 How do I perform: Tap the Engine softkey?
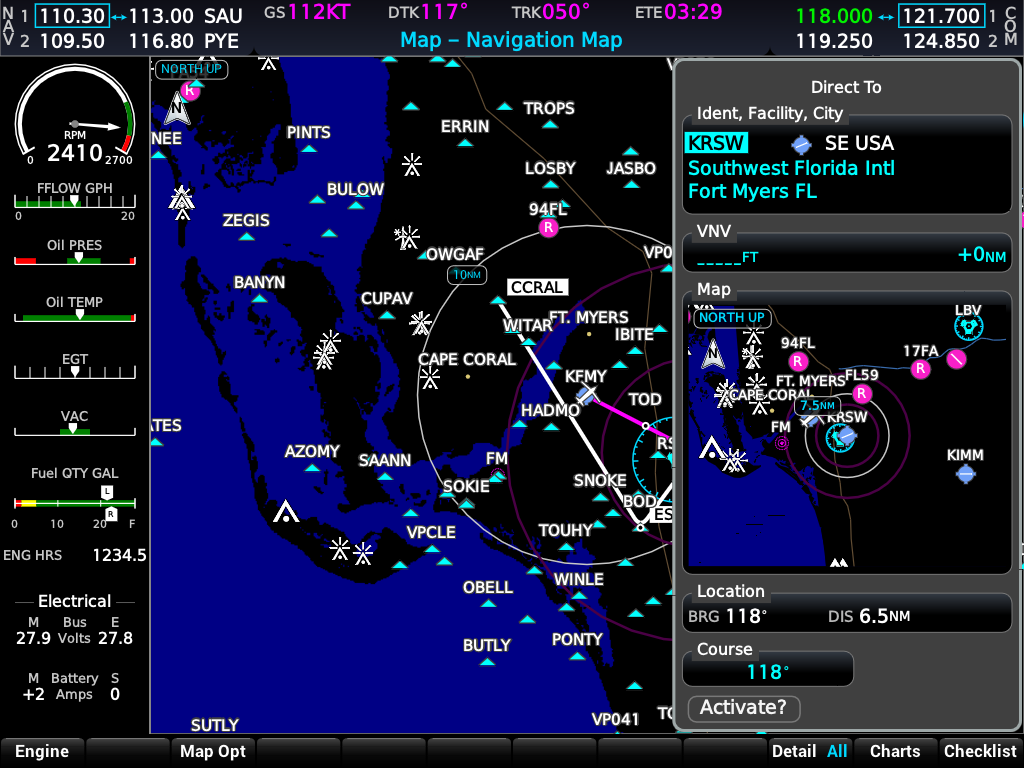[x=42, y=752]
